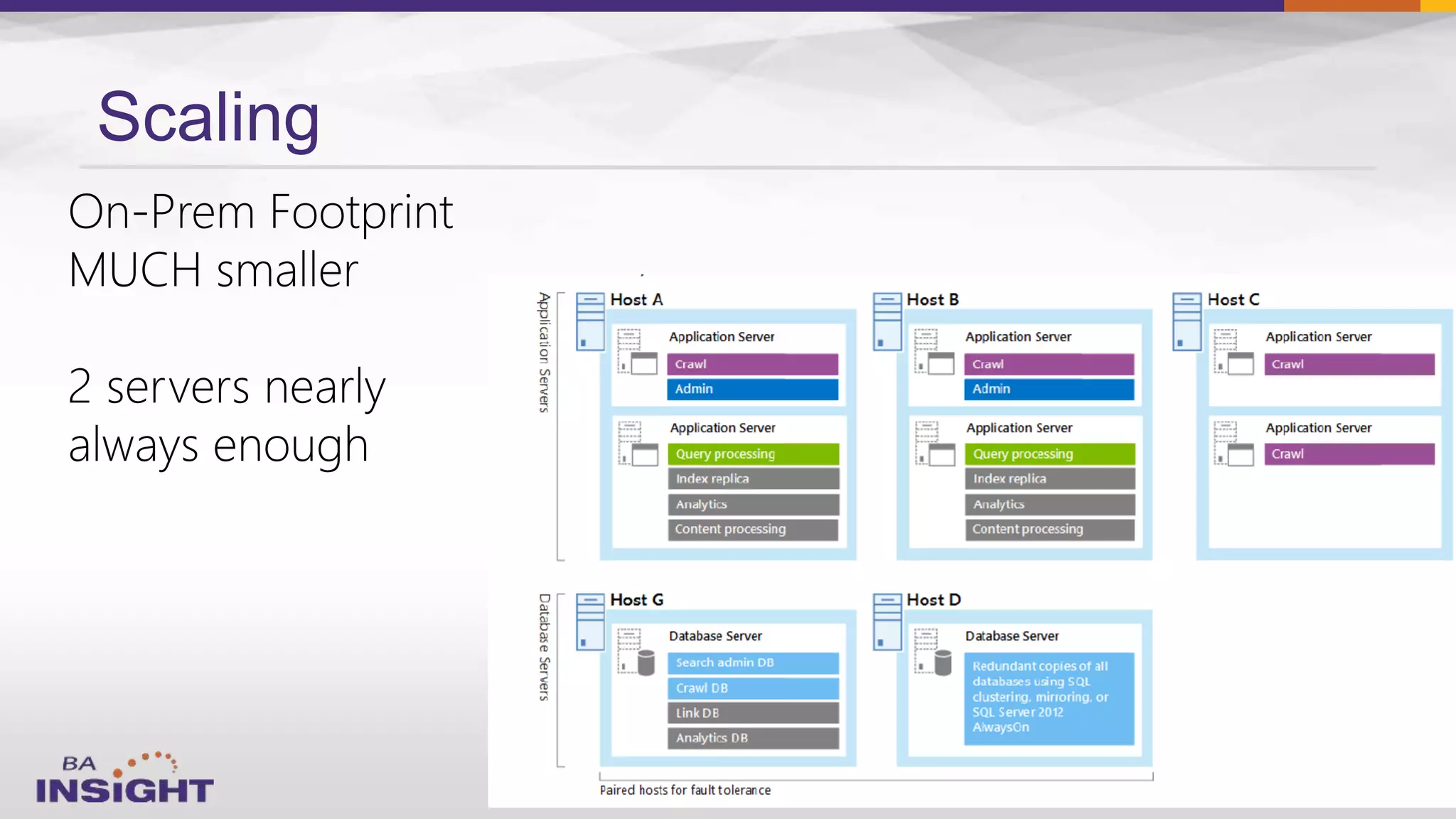1456x819 pixels.
Task: Select the purple Crawl bar in Host A
Action: click(x=752, y=364)
